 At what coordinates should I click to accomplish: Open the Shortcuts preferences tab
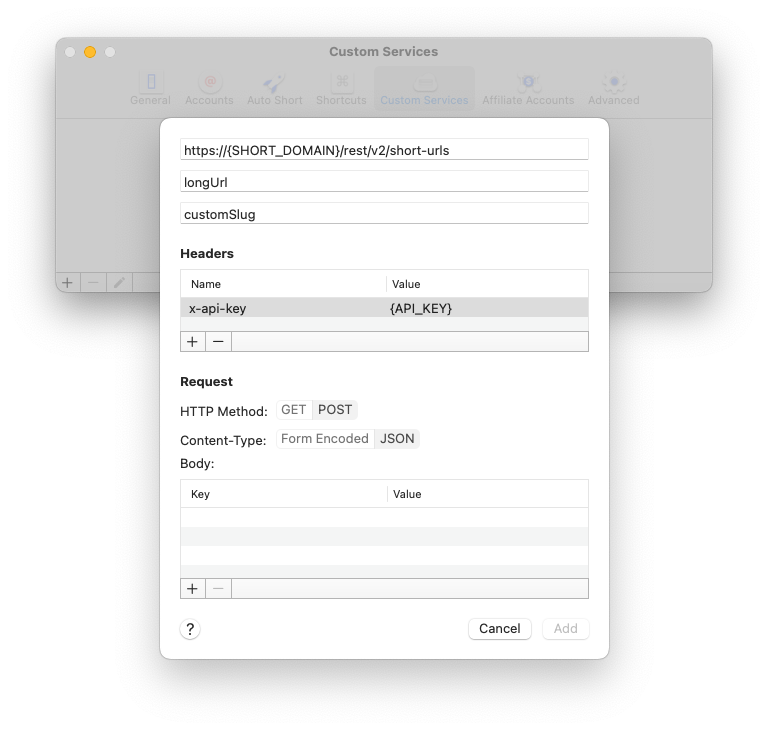point(341,89)
